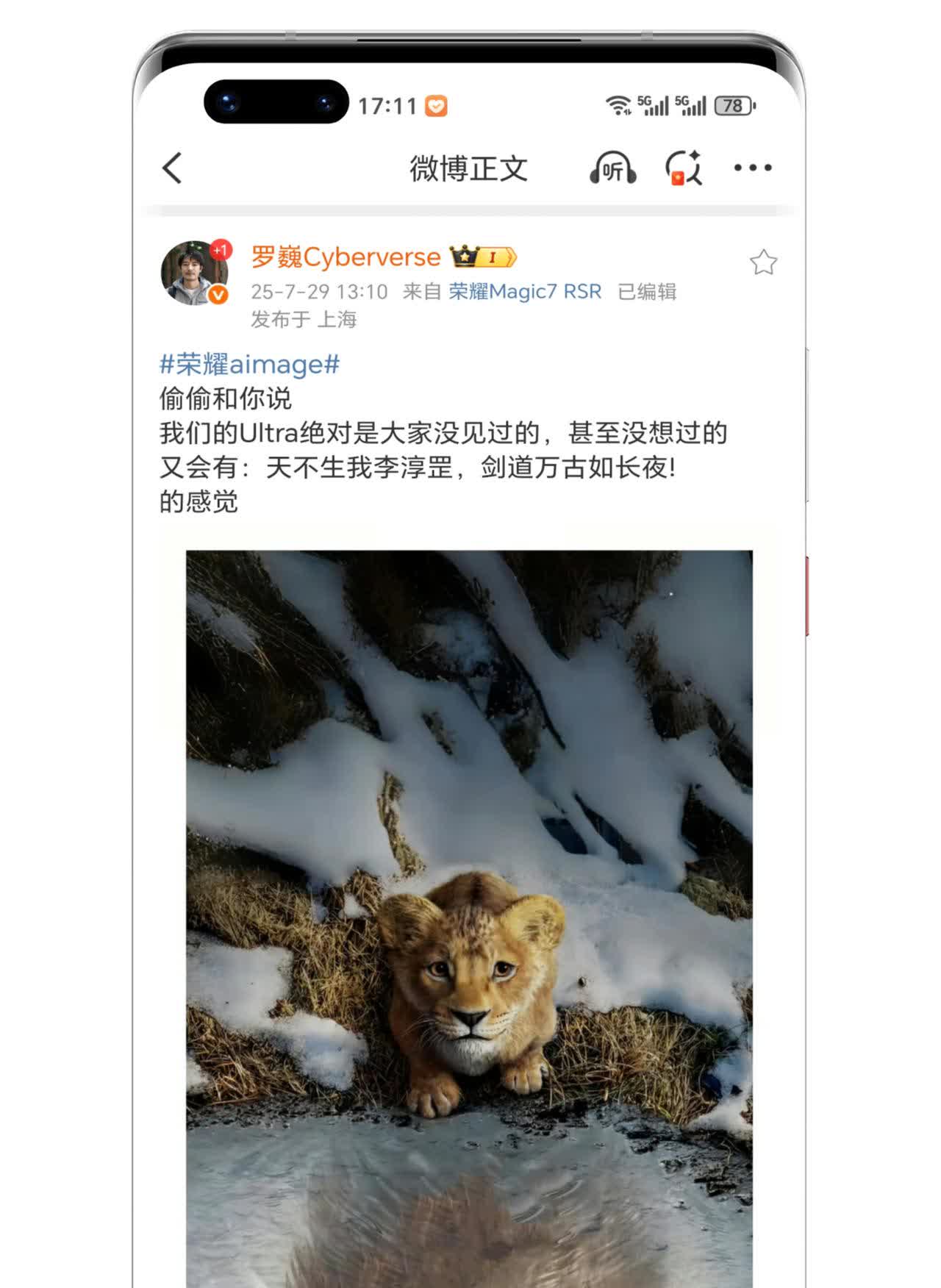
Task: Open the 荣耀Magic7 RSR source link
Action: tap(525, 292)
